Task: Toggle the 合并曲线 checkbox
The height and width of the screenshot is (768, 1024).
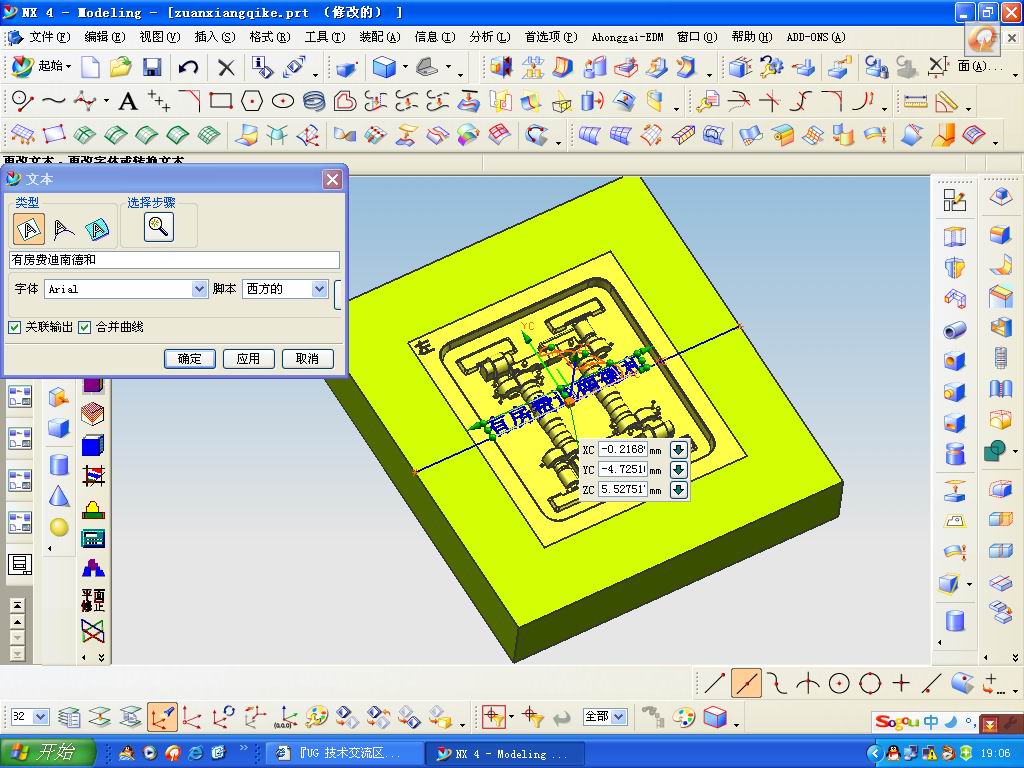Action: tap(84, 327)
